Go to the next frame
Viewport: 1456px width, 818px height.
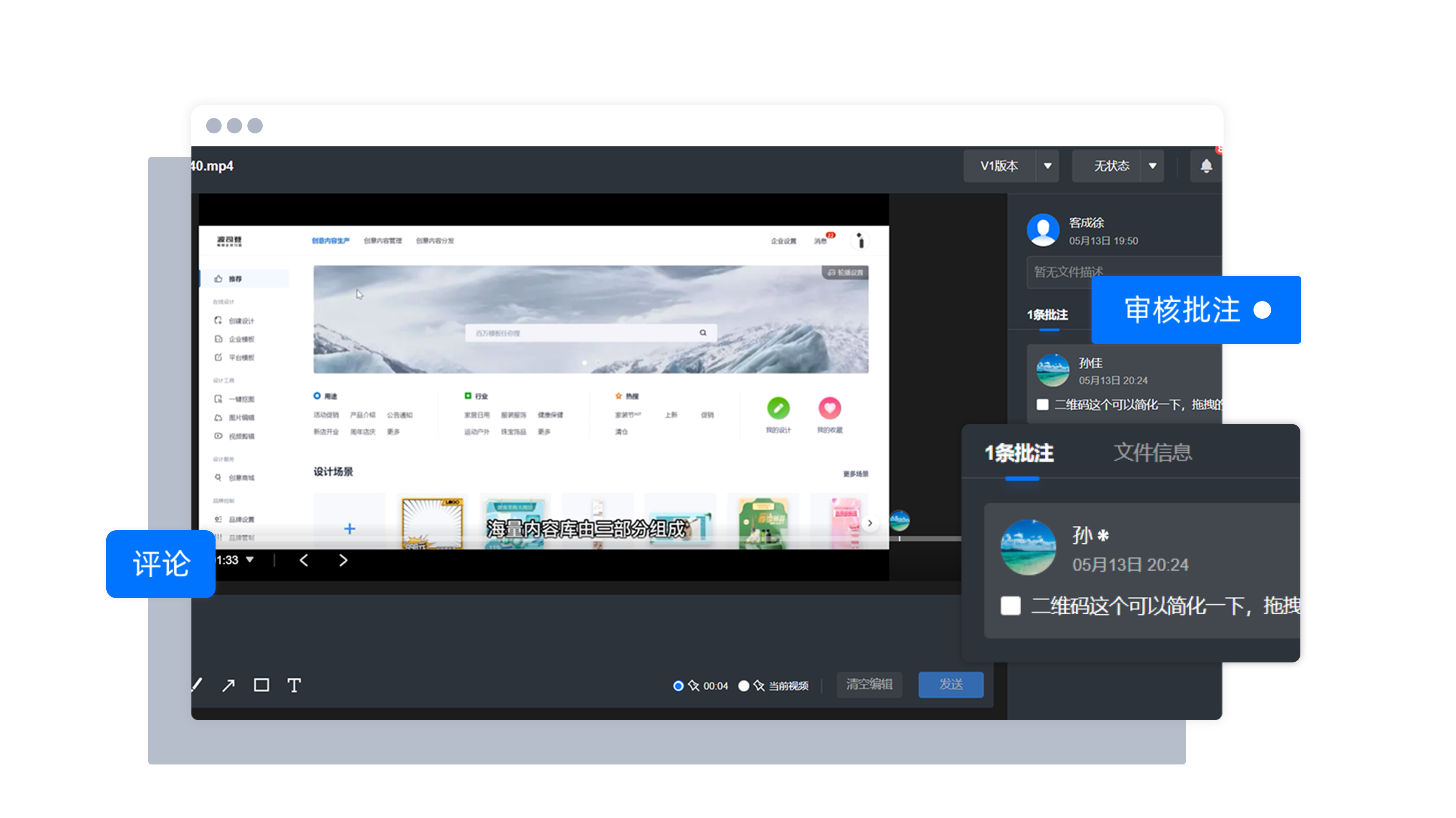(343, 560)
